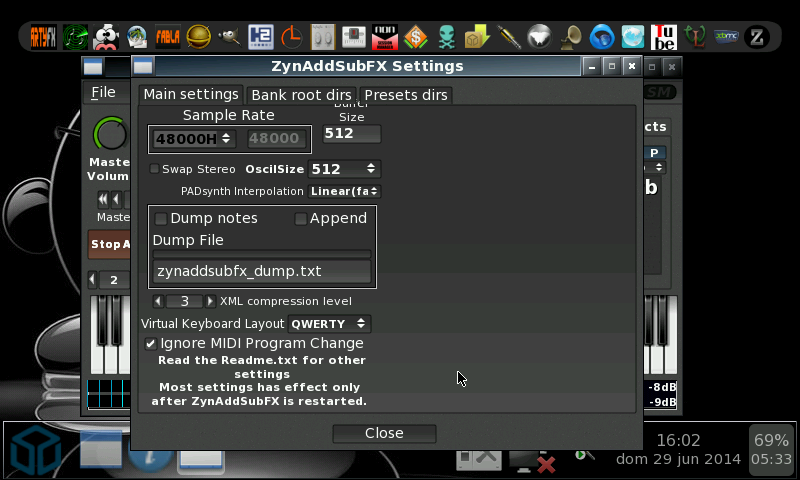Screen dimensions: 800x480
Task: Open the golden sphere dock icon
Action: click(x=198, y=37)
